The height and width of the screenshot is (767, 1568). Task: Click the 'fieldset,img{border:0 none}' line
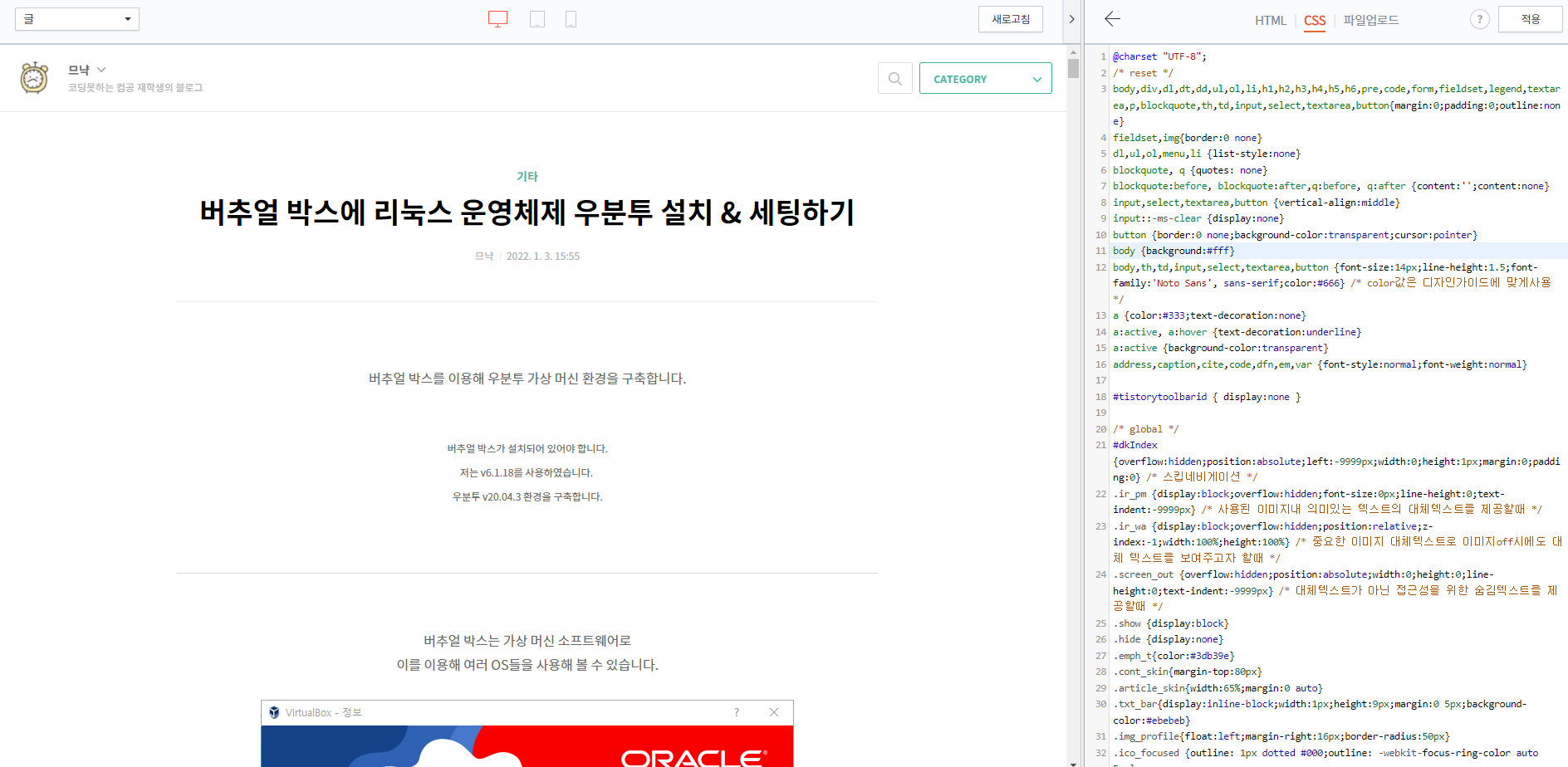pyautogui.click(x=1188, y=138)
